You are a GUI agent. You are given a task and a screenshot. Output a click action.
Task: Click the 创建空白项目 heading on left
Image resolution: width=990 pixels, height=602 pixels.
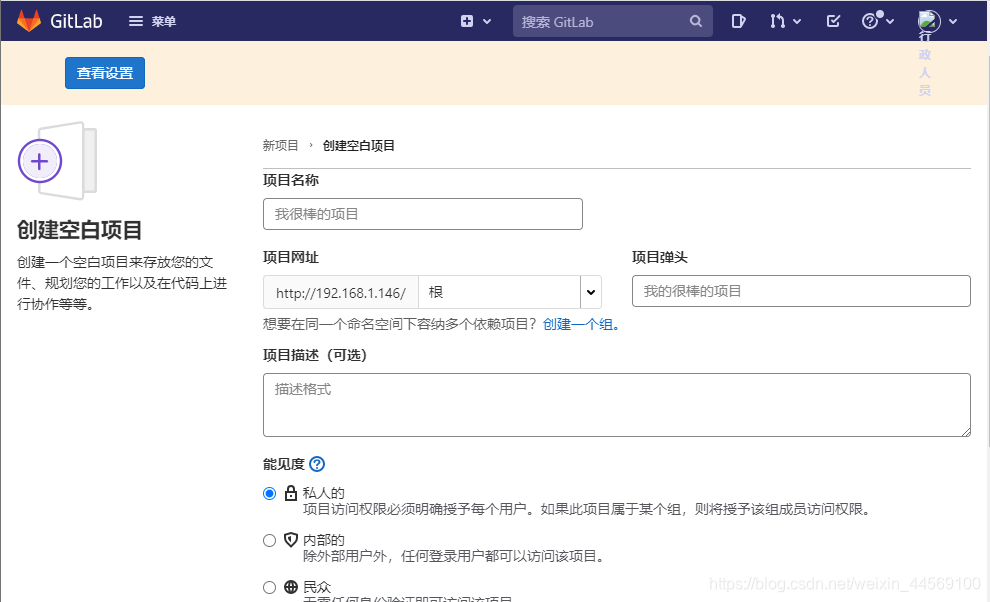(80, 230)
